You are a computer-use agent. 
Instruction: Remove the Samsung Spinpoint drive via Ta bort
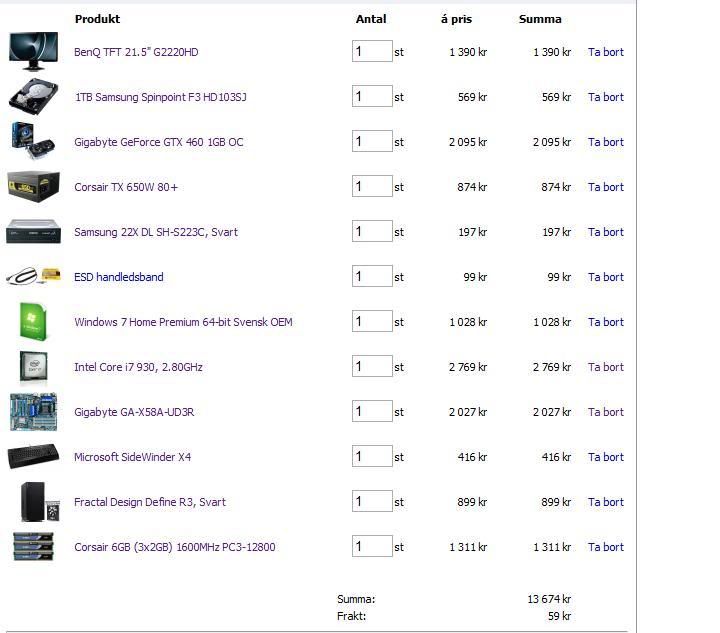(605, 97)
